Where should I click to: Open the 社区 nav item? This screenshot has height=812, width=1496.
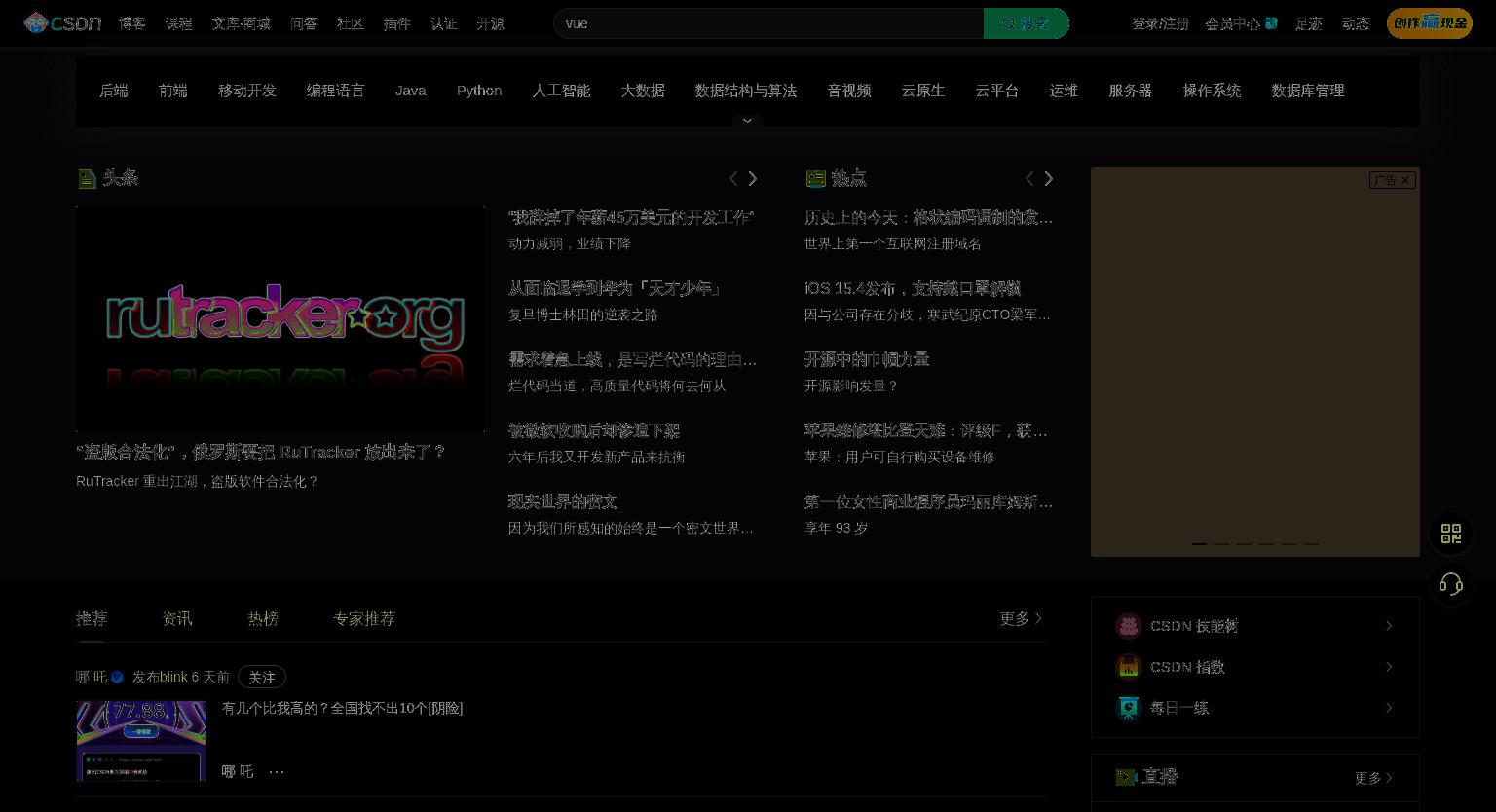point(351,23)
